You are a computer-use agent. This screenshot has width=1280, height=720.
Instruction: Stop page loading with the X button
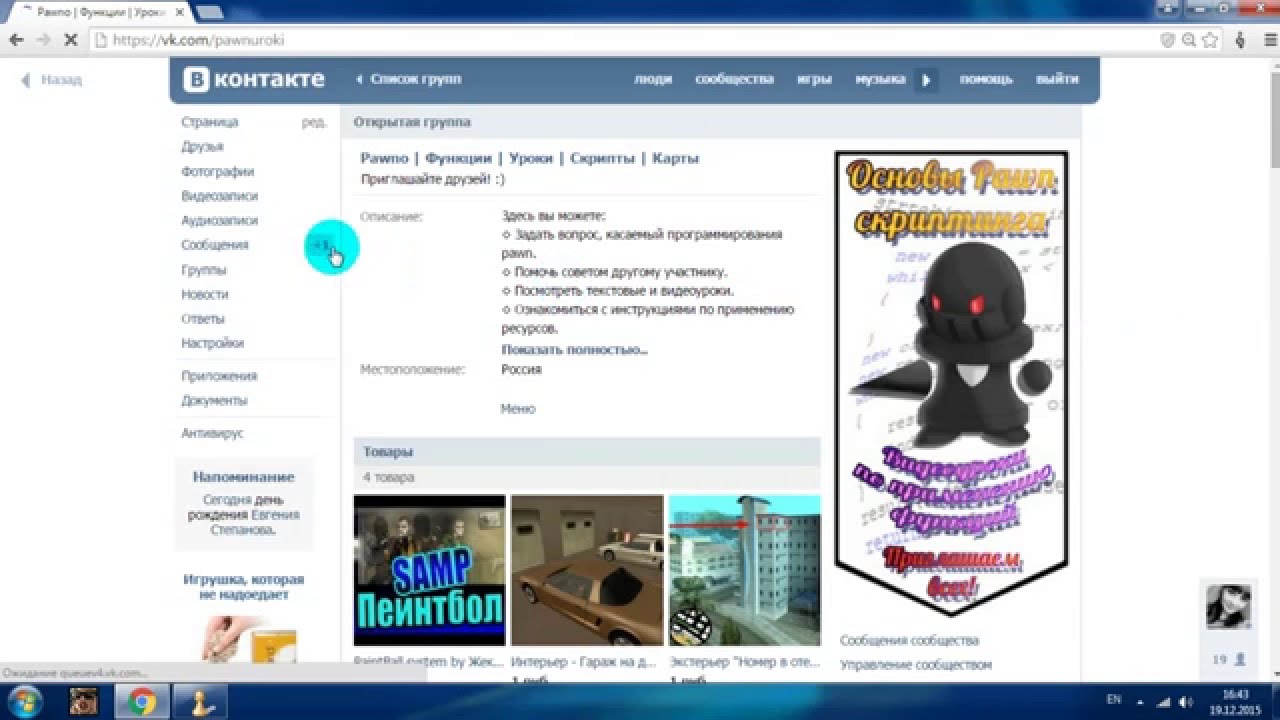[x=70, y=40]
